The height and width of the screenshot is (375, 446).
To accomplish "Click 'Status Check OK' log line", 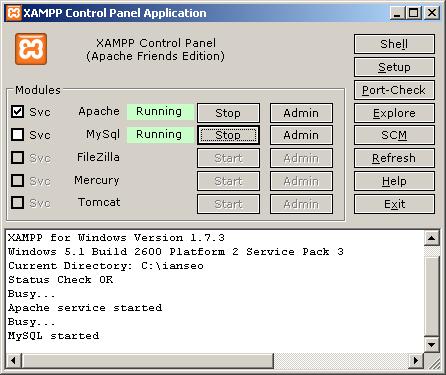I will pos(60,280).
